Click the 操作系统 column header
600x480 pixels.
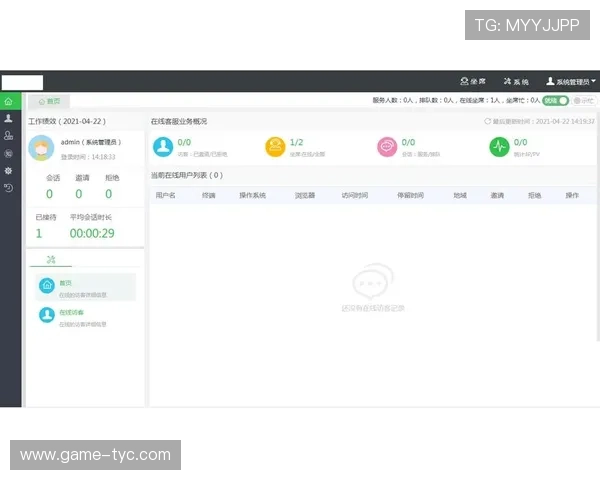pyautogui.click(x=253, y=195)
